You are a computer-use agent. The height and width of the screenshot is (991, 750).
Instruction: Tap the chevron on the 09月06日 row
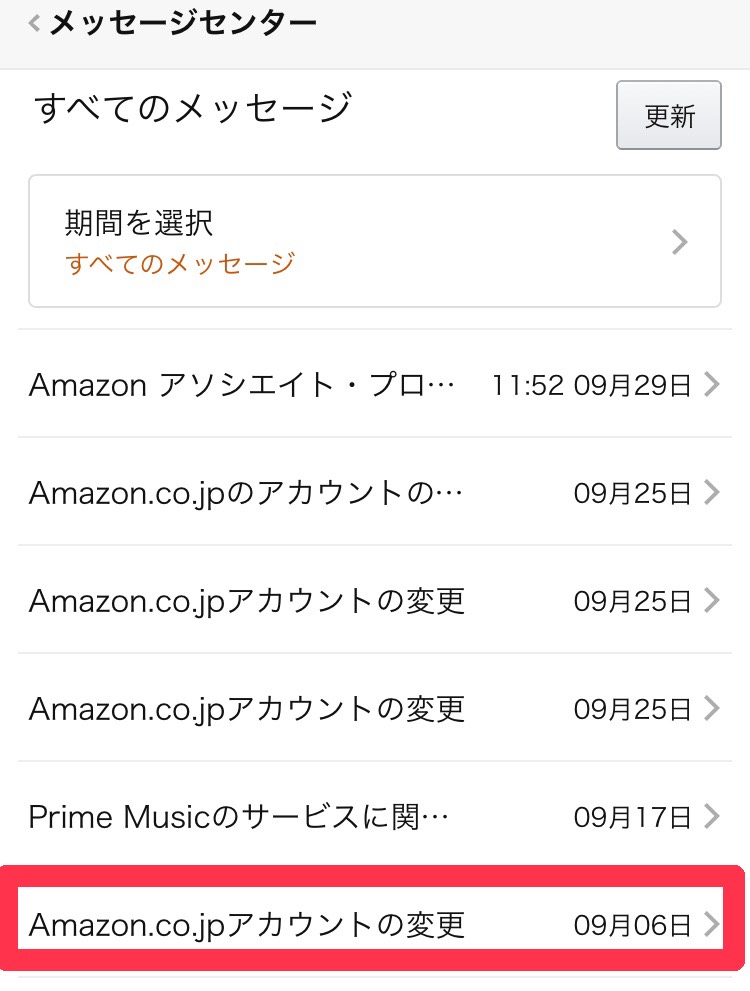point(711,925)
